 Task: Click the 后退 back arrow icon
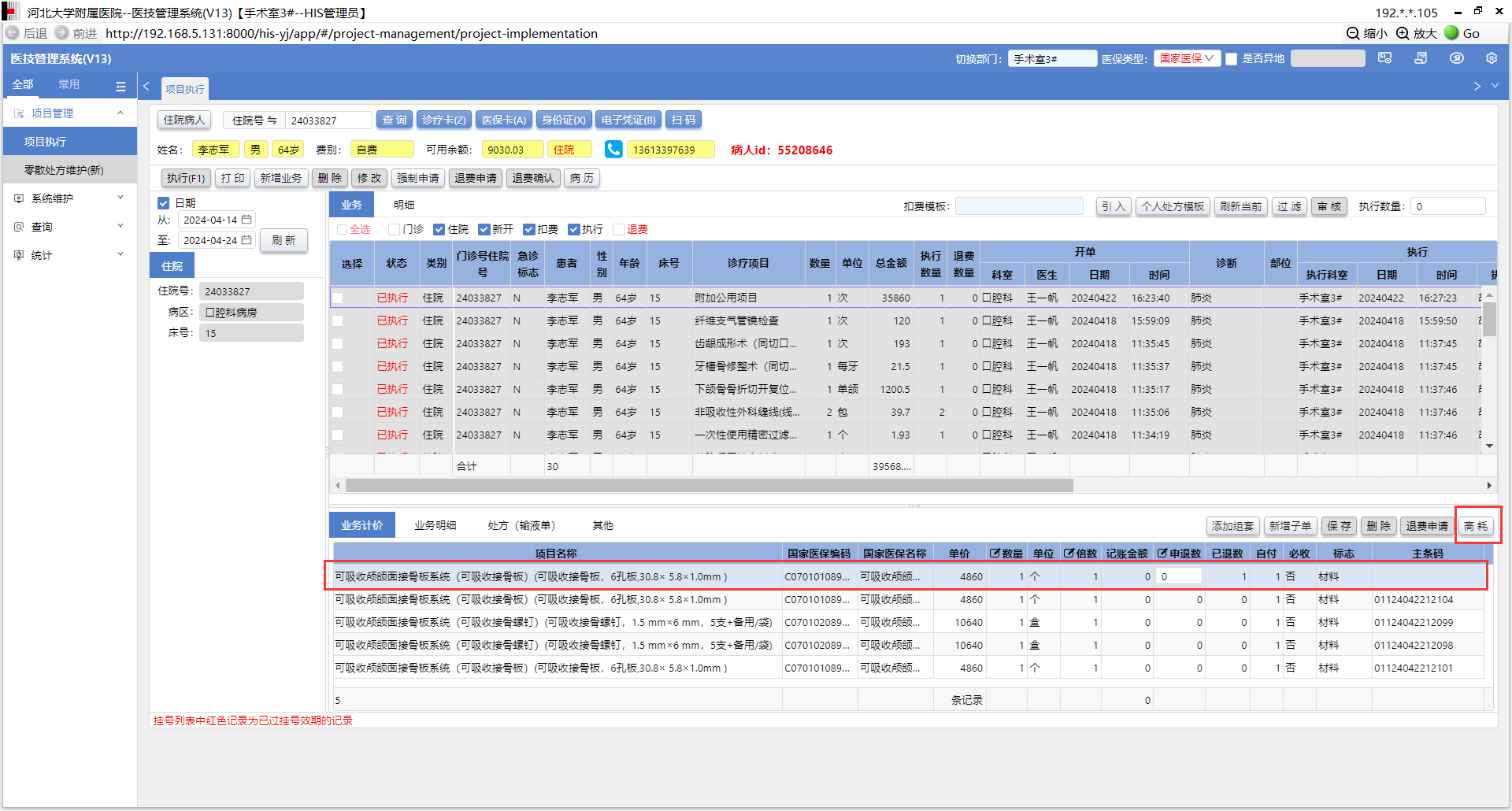coord(13,33)
